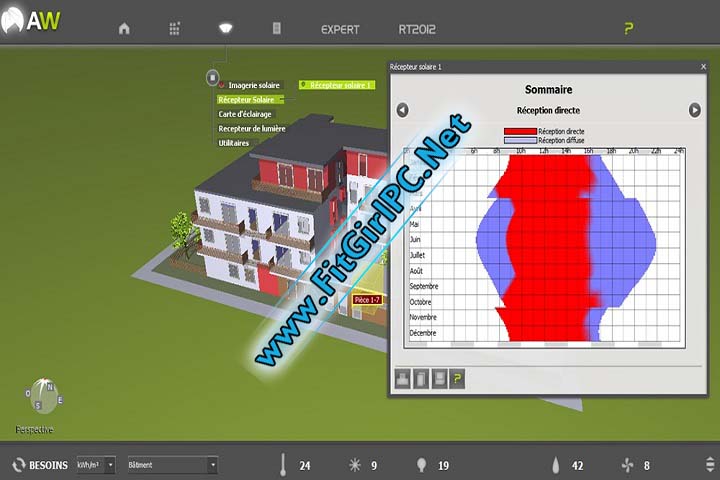Expand the Bâtiment selection dropdown
The height and width of the screenshot is (480, 720).
coord(171,465)
